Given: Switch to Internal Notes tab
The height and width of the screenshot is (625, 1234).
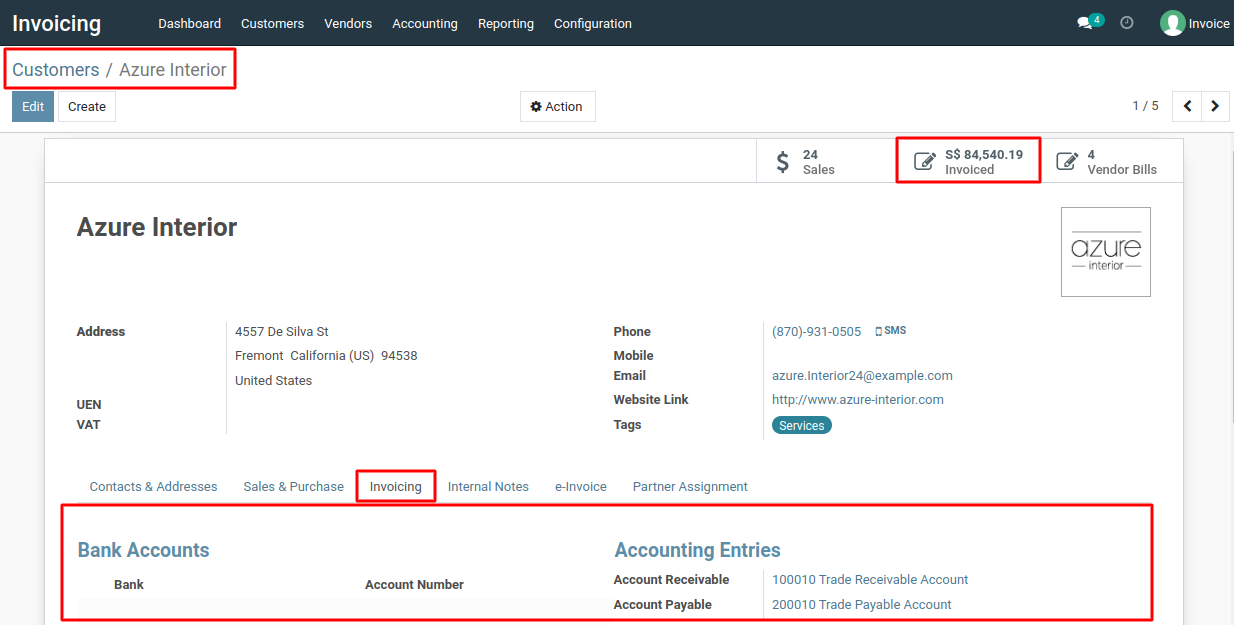Looking at the screenshot, I should pyautogui.click(x=488, y=487).
